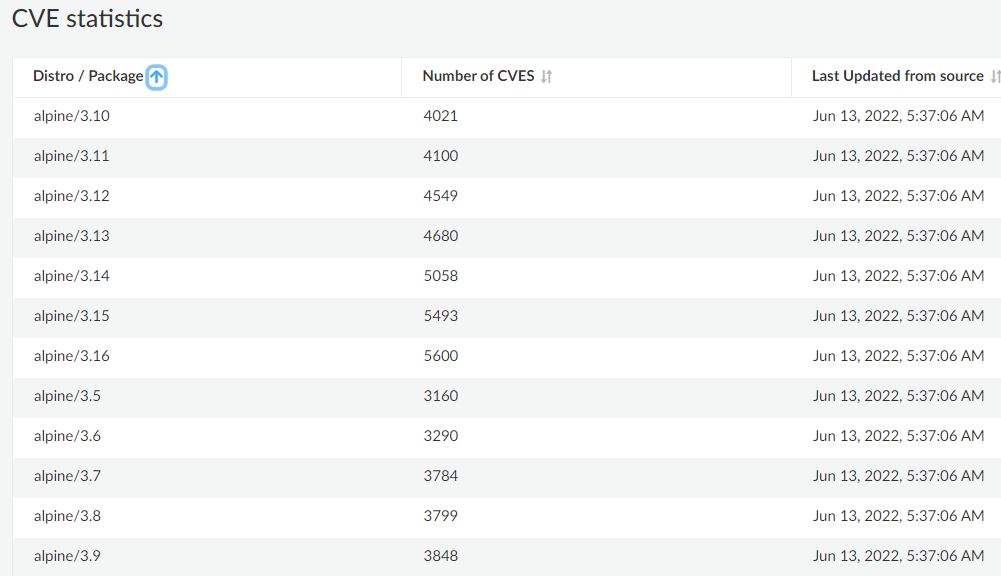Select the alpine/3.9 row
The height and width of the screenshot is (576, 1001).
[x=67, y=556]
